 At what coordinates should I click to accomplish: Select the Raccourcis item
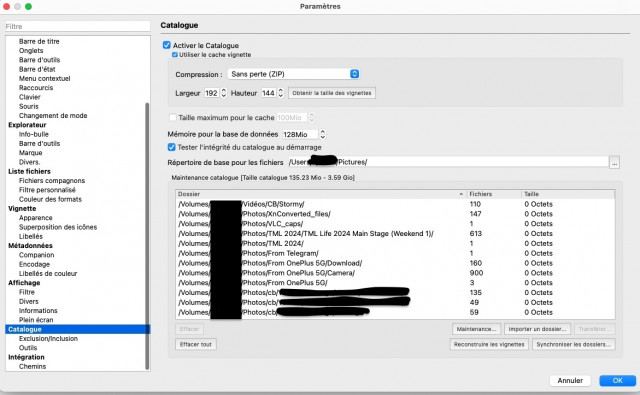[x=36, y=88]
